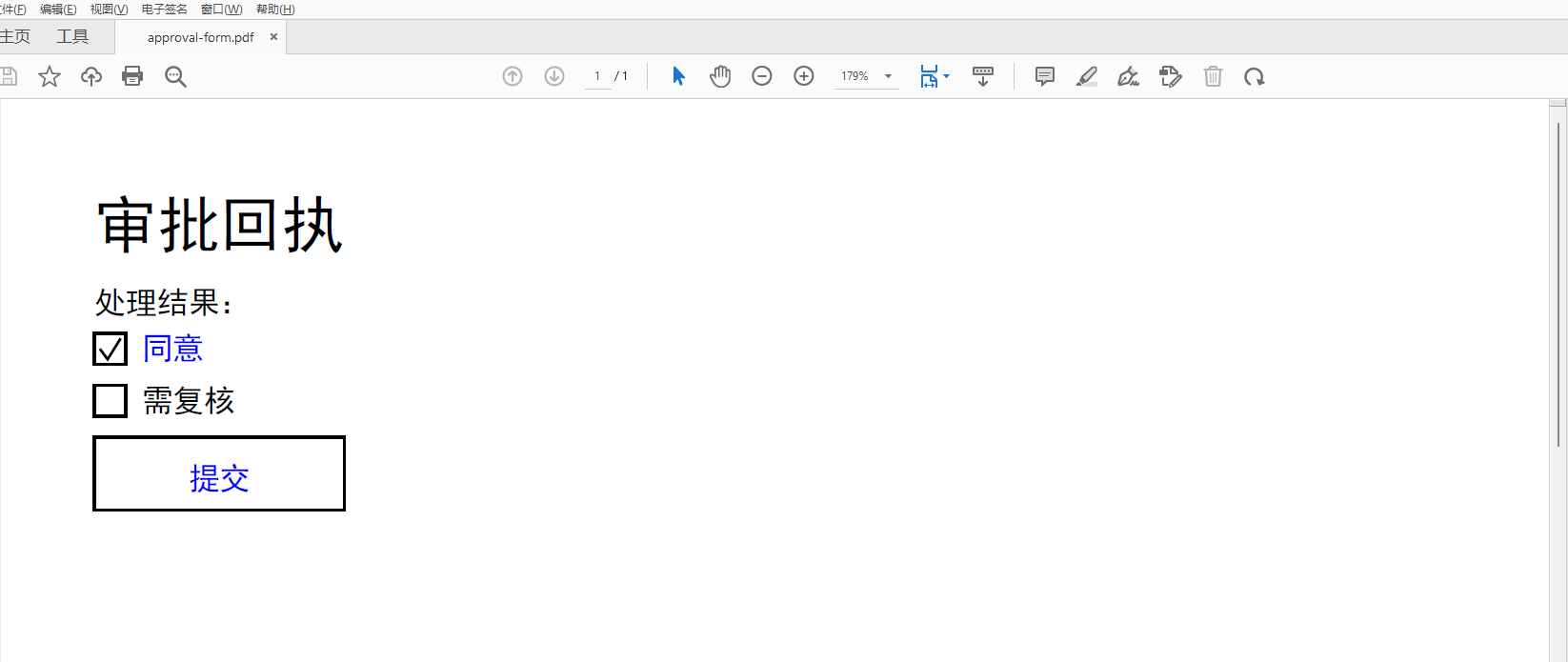Click the Save file icon

coord(9,76)
